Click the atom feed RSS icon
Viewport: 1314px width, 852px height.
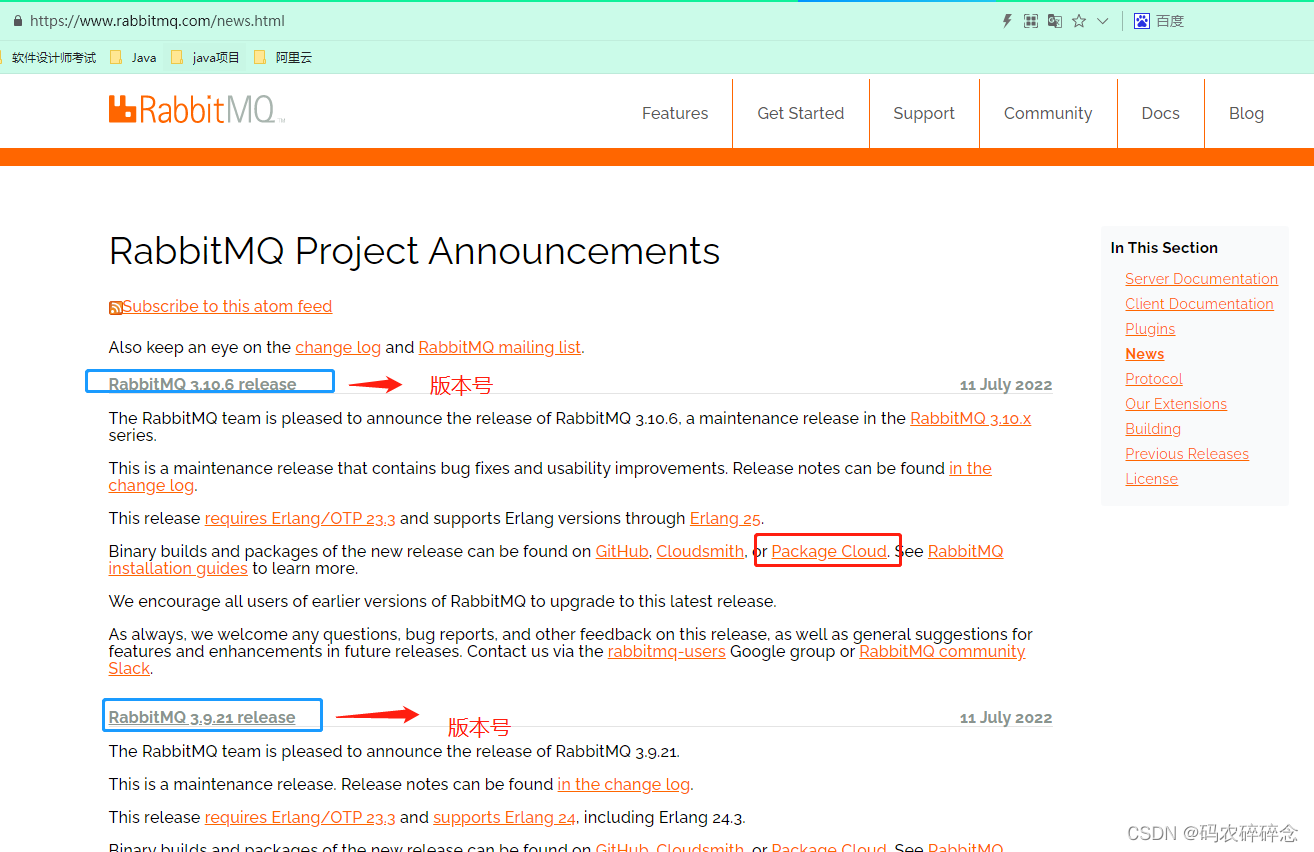tap(115, 308)
